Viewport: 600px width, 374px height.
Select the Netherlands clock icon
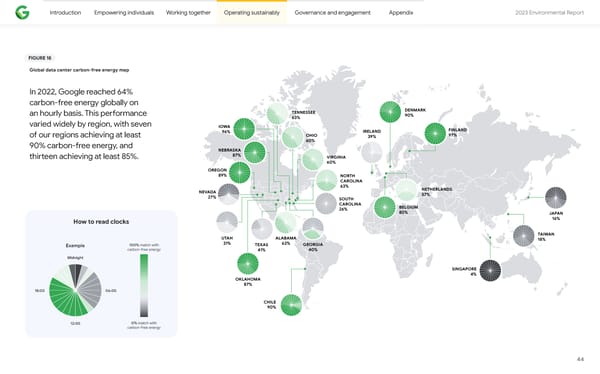coord(406,190)
